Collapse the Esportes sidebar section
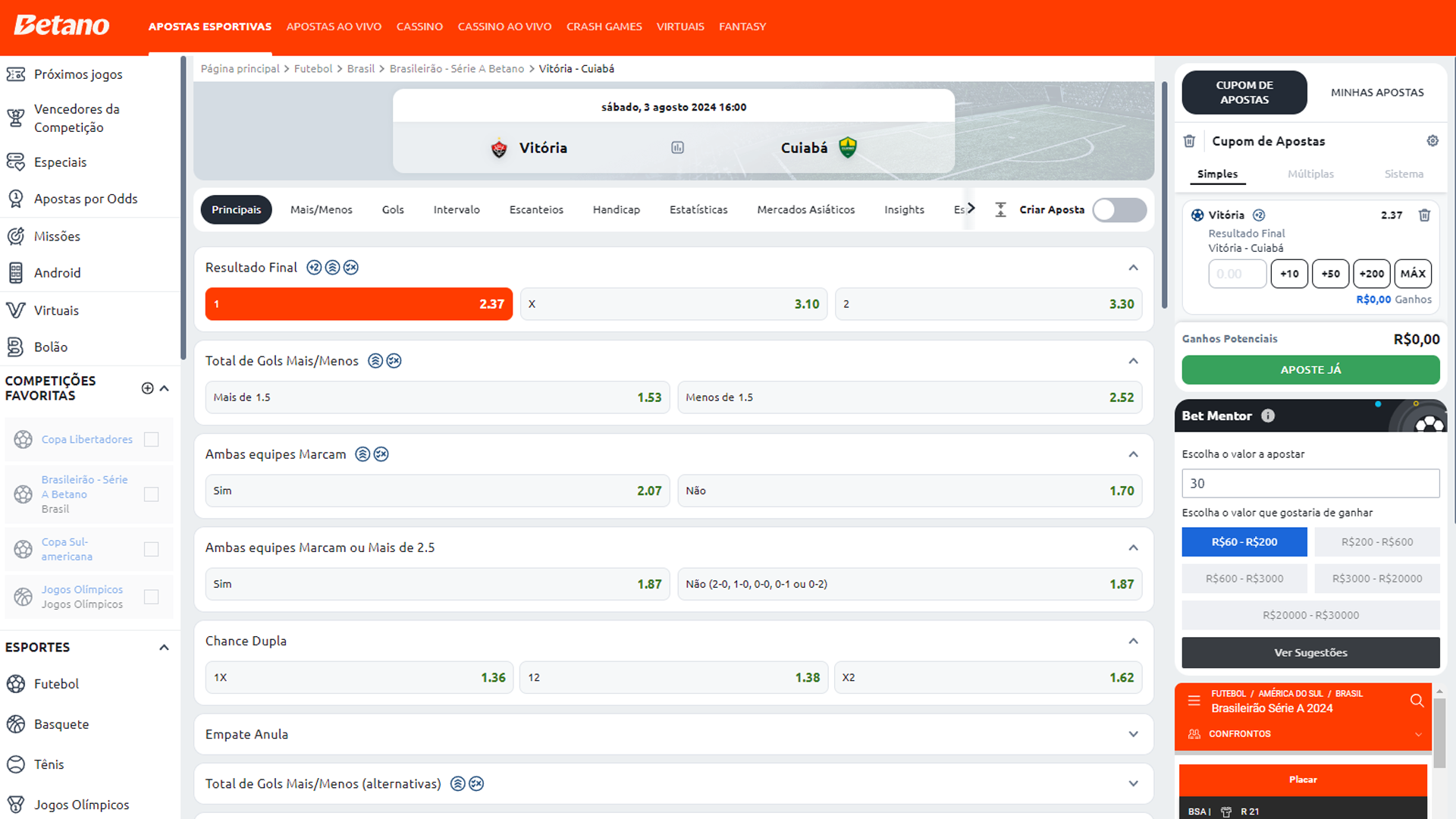Image resolution: width=1456 pixels, height=819 pixels. point(164,648)
